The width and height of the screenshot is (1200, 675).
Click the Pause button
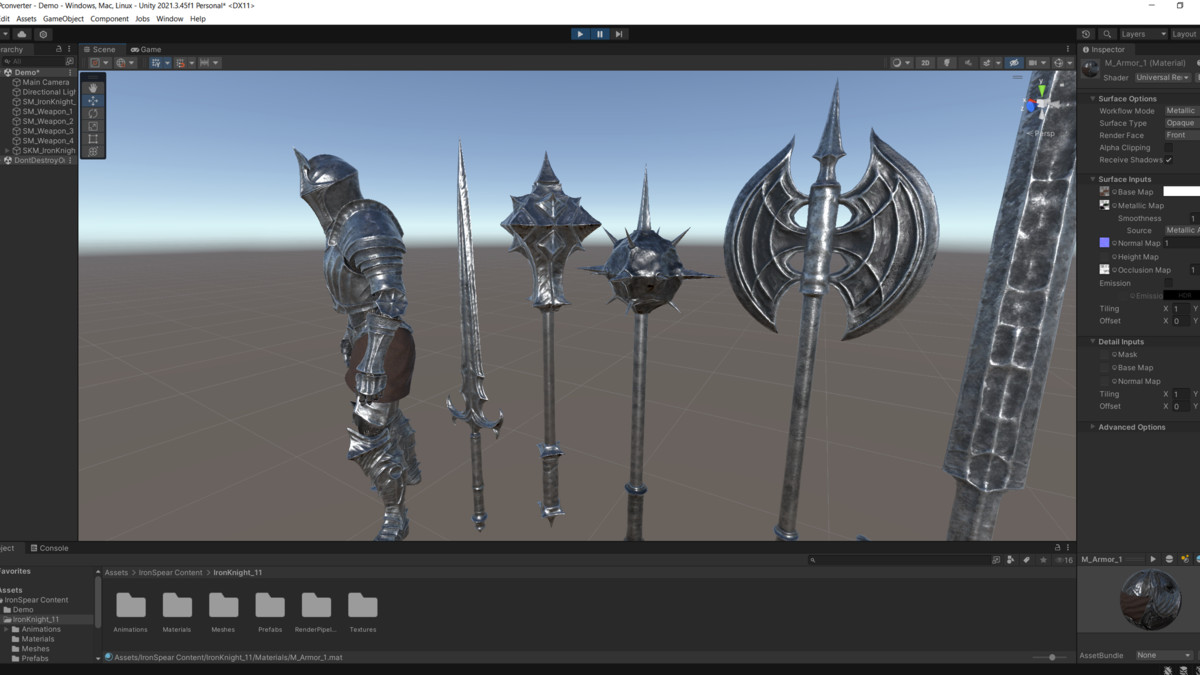point(599,34)
